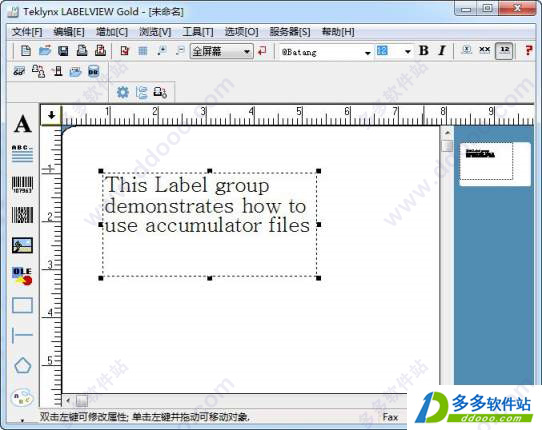Click the horizontal scrollbar left arrow
This screenshot has width=542, height=430.
(68, 401)
